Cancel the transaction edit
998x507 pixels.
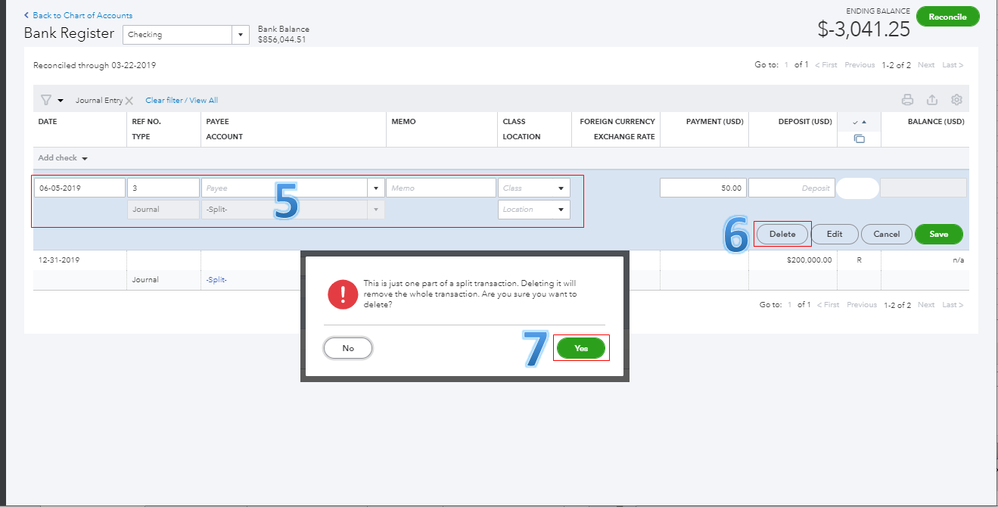click(x=886, y=234)
